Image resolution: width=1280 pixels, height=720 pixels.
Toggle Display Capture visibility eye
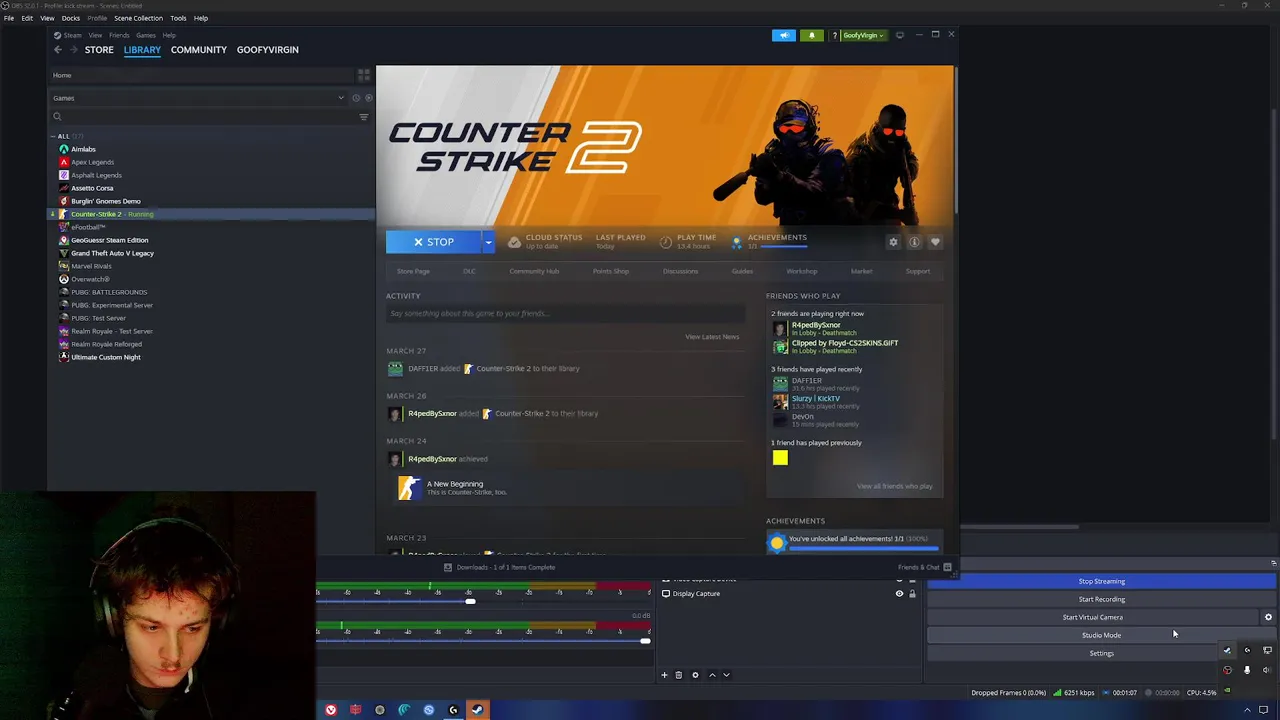tap(899, 594)
